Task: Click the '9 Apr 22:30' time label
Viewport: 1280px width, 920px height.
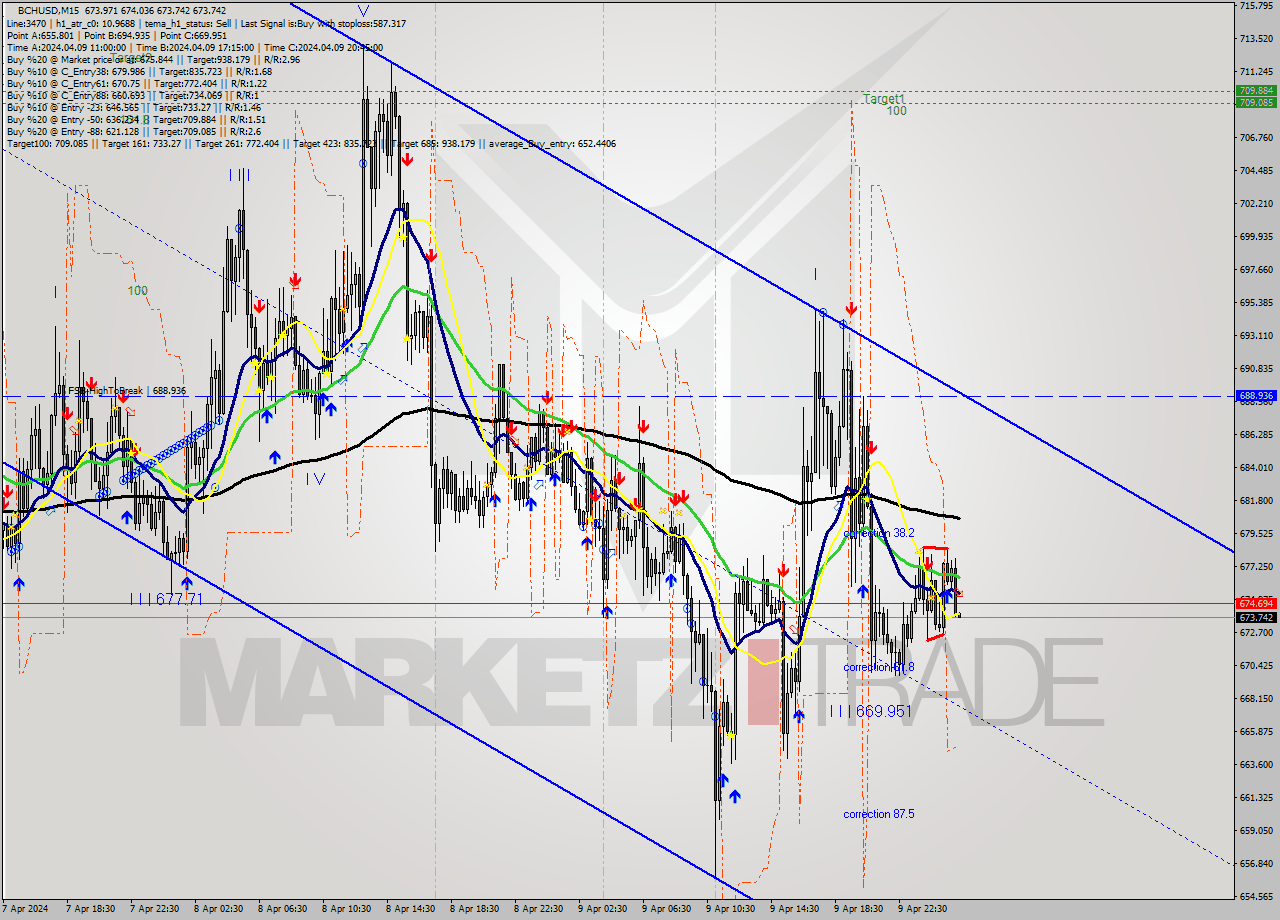Action: 924,909
